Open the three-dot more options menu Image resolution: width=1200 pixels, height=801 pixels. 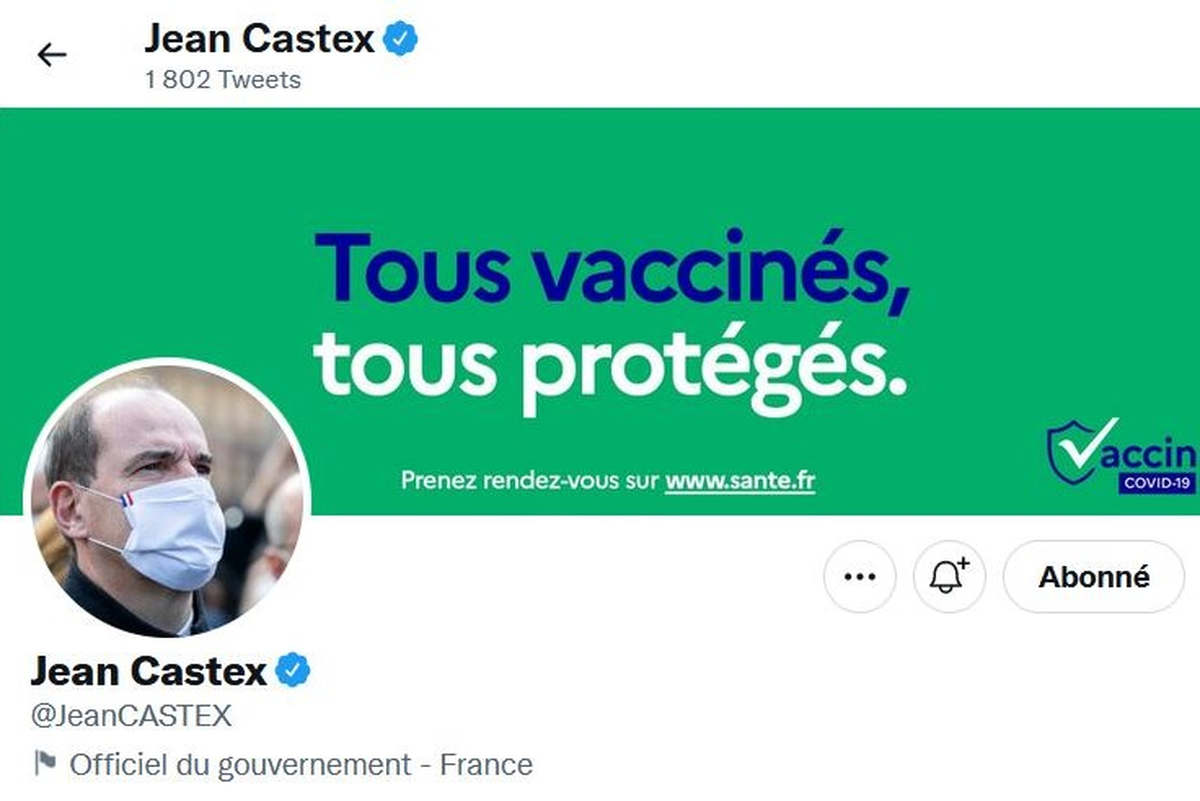pyautogui.click(x=860, y=577)
